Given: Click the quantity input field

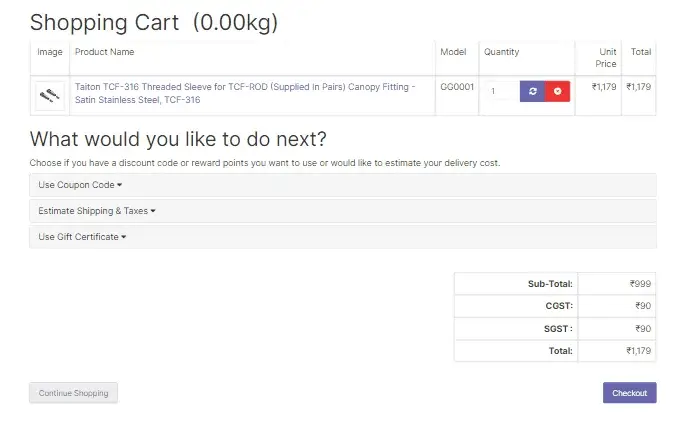Looking at the screenshot, I should pos(501,91).
